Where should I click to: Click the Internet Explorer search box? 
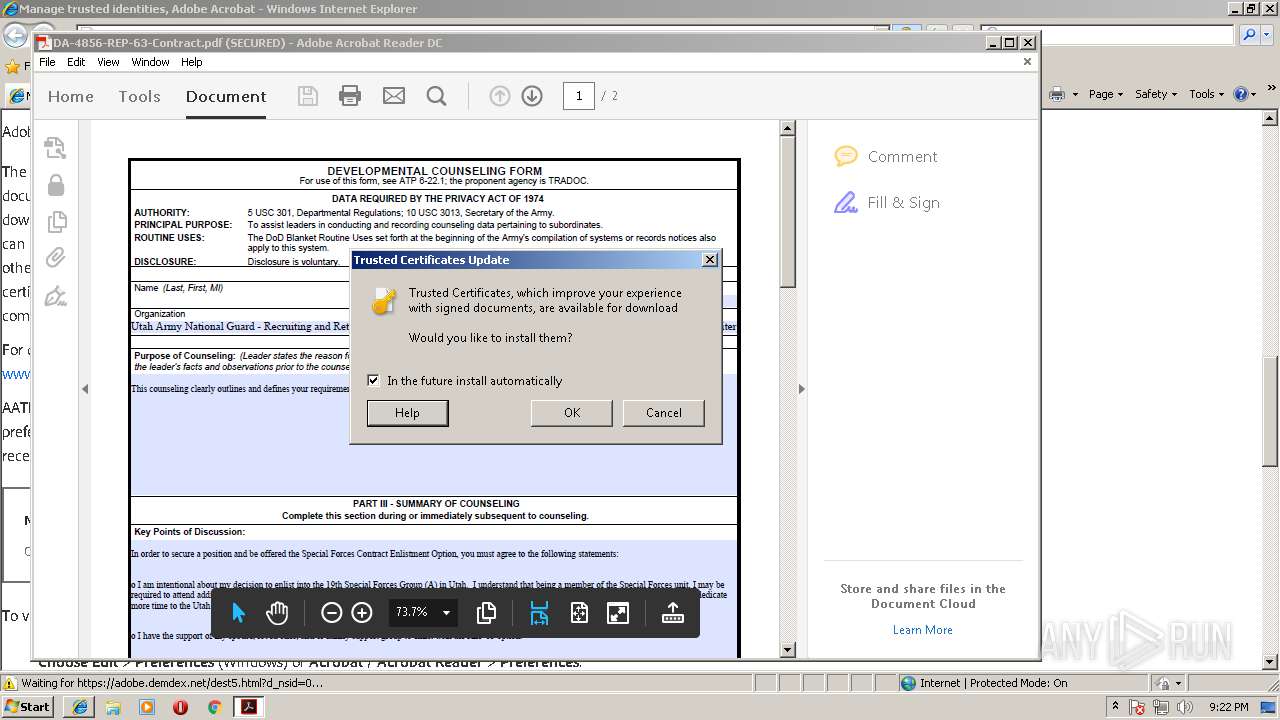pos(1108,34)
